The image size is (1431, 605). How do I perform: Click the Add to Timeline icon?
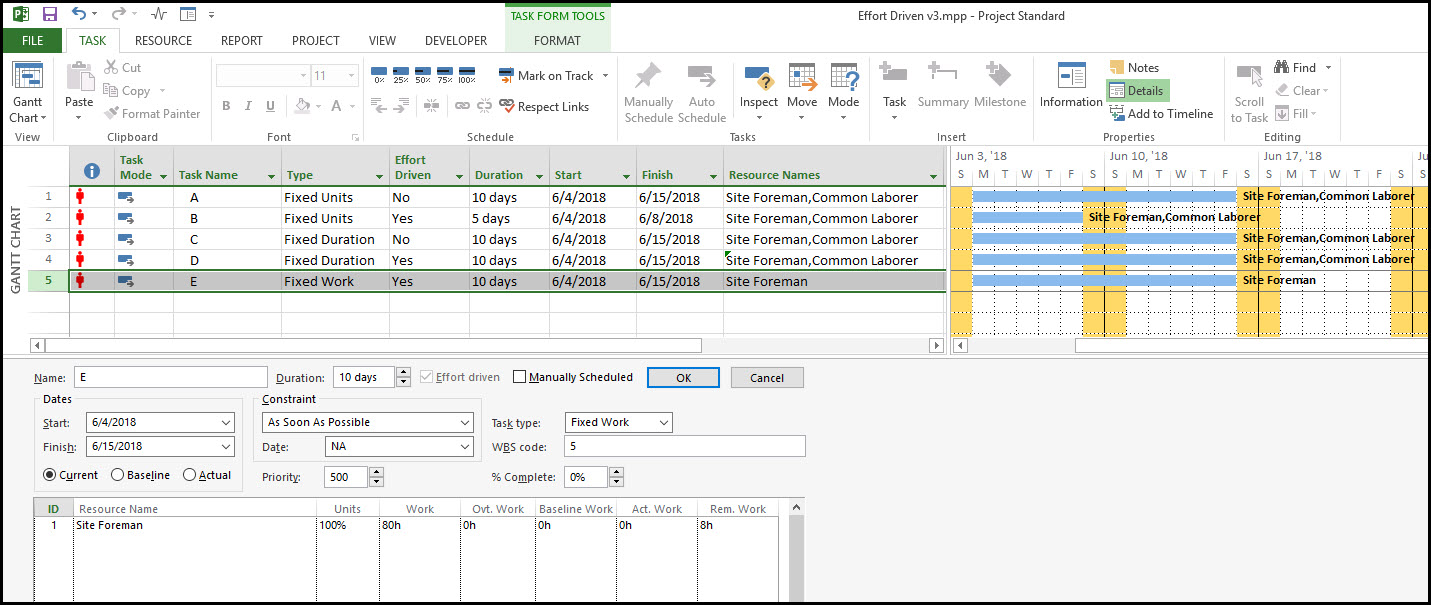coord(1118,114)
